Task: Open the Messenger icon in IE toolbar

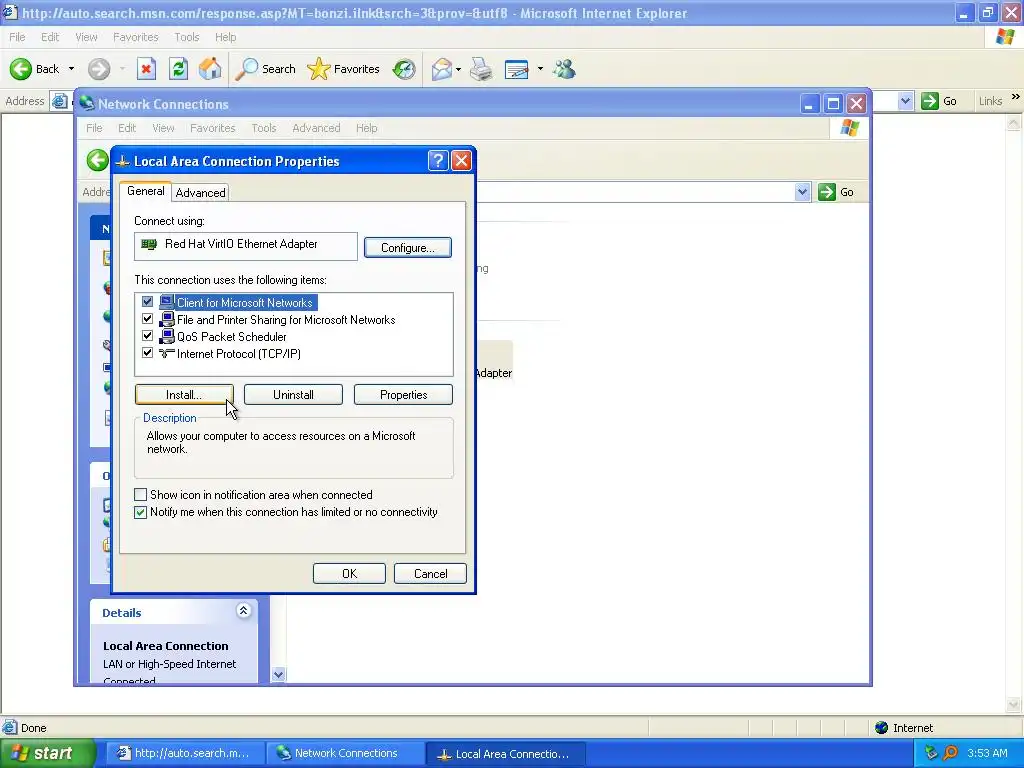Action: (564, 69)
